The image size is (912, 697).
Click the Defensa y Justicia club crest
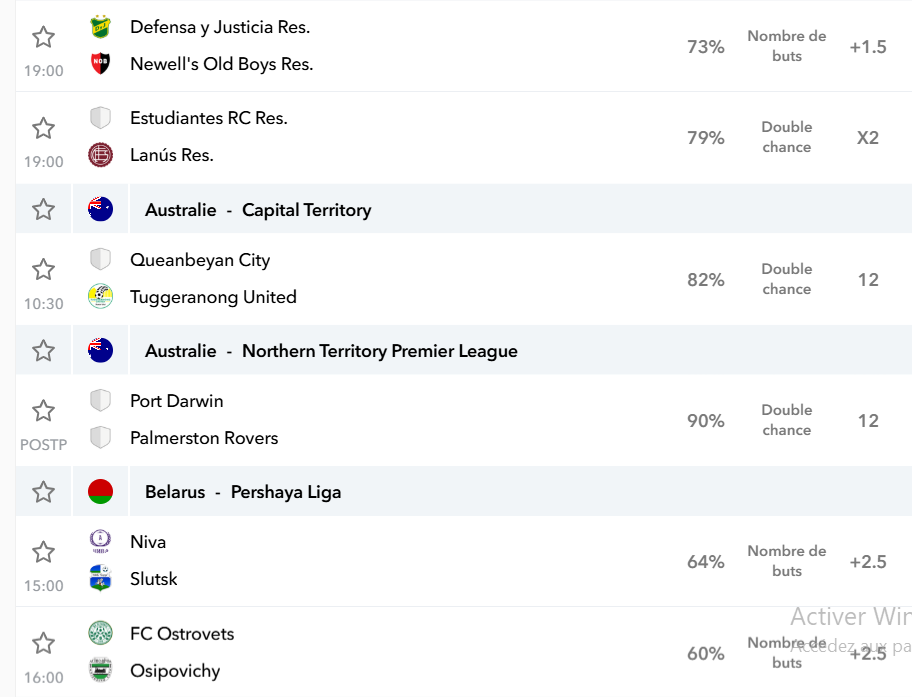(x=100, y=27)
